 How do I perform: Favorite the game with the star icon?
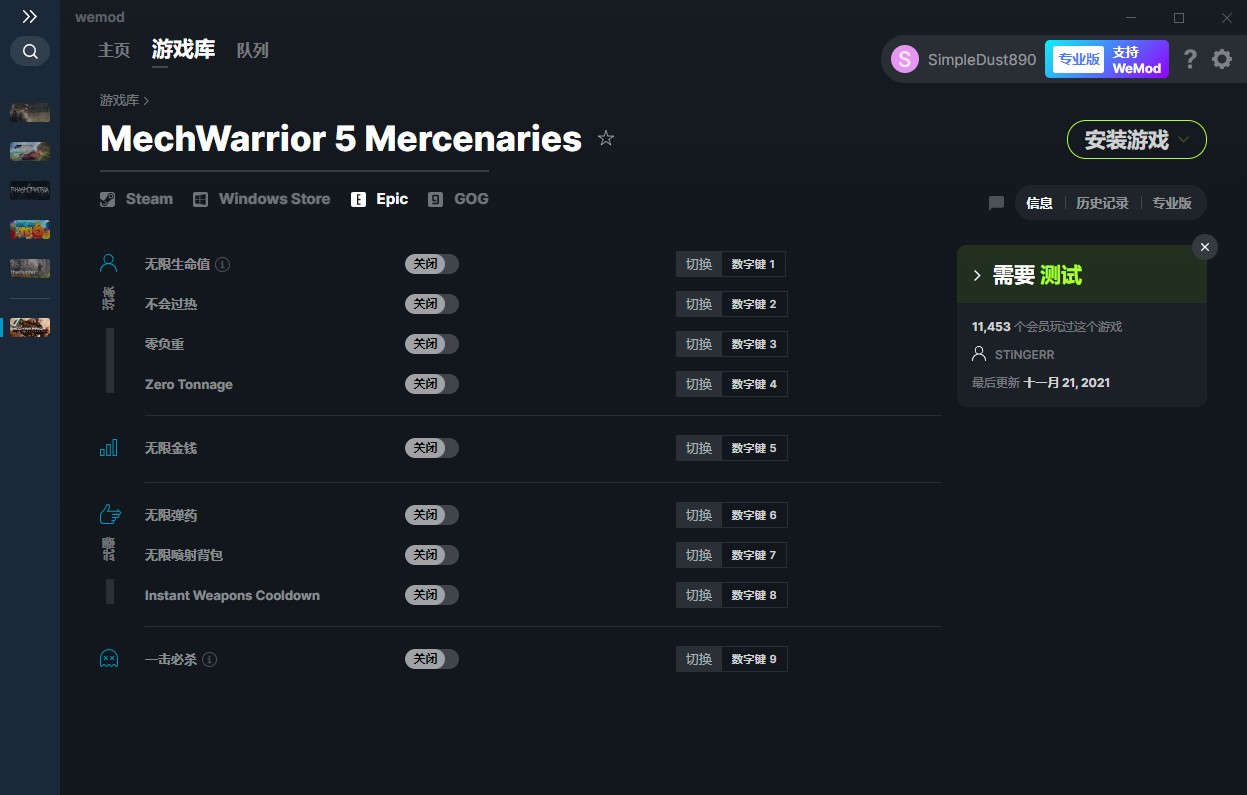point(606,138)
